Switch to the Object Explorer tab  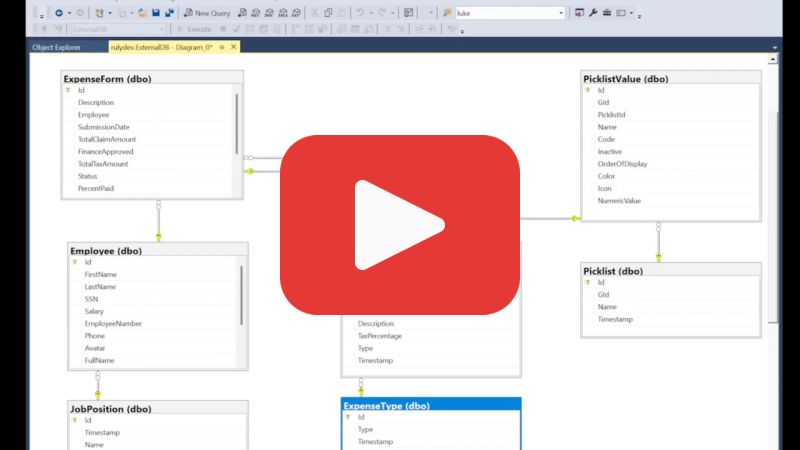tap(56, 47)
